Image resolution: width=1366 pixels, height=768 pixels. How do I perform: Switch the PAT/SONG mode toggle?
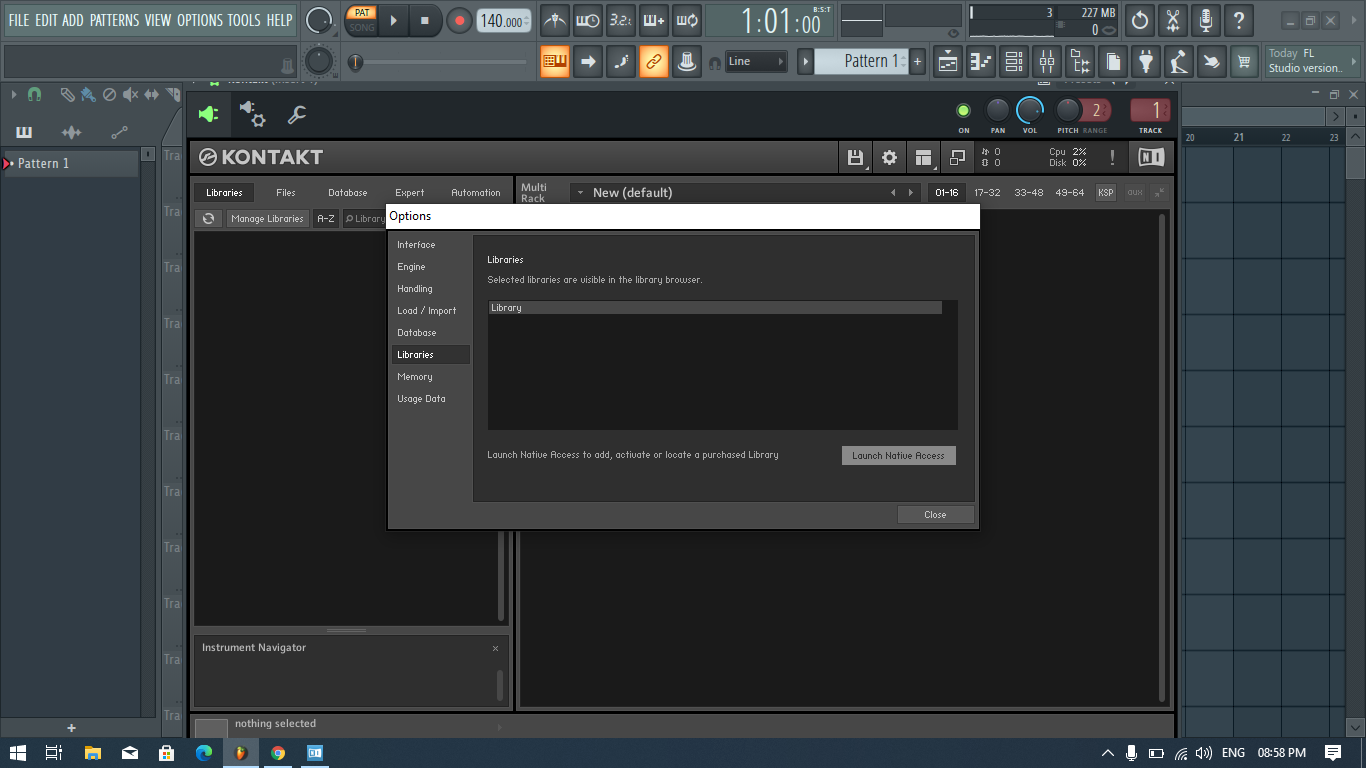point(361,20)
